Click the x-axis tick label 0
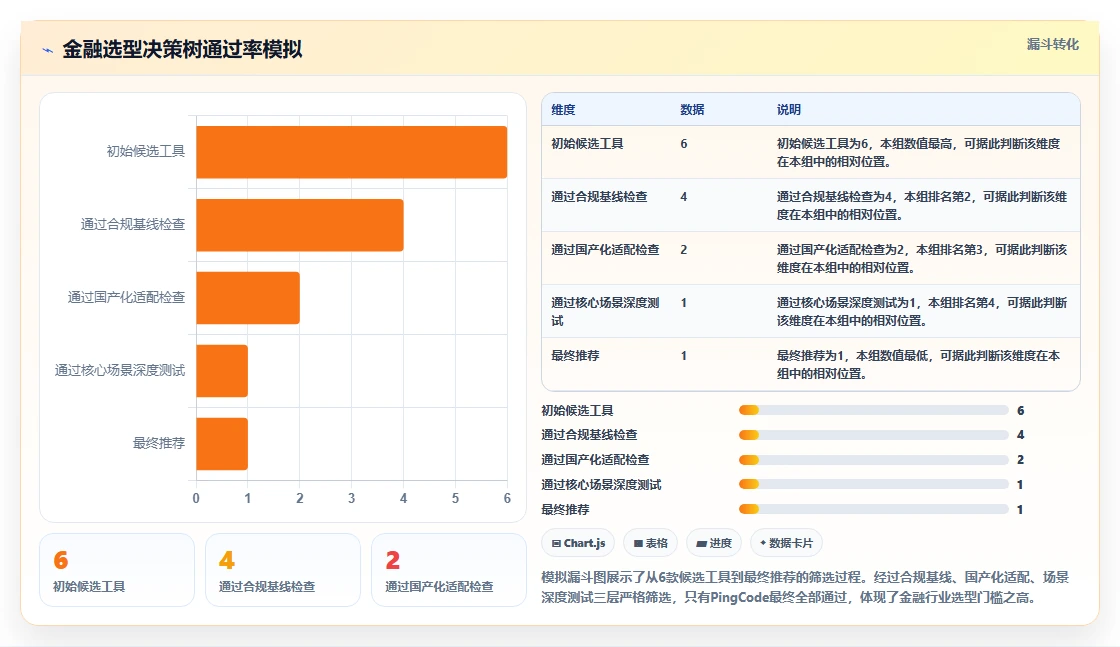 point(196,498)
